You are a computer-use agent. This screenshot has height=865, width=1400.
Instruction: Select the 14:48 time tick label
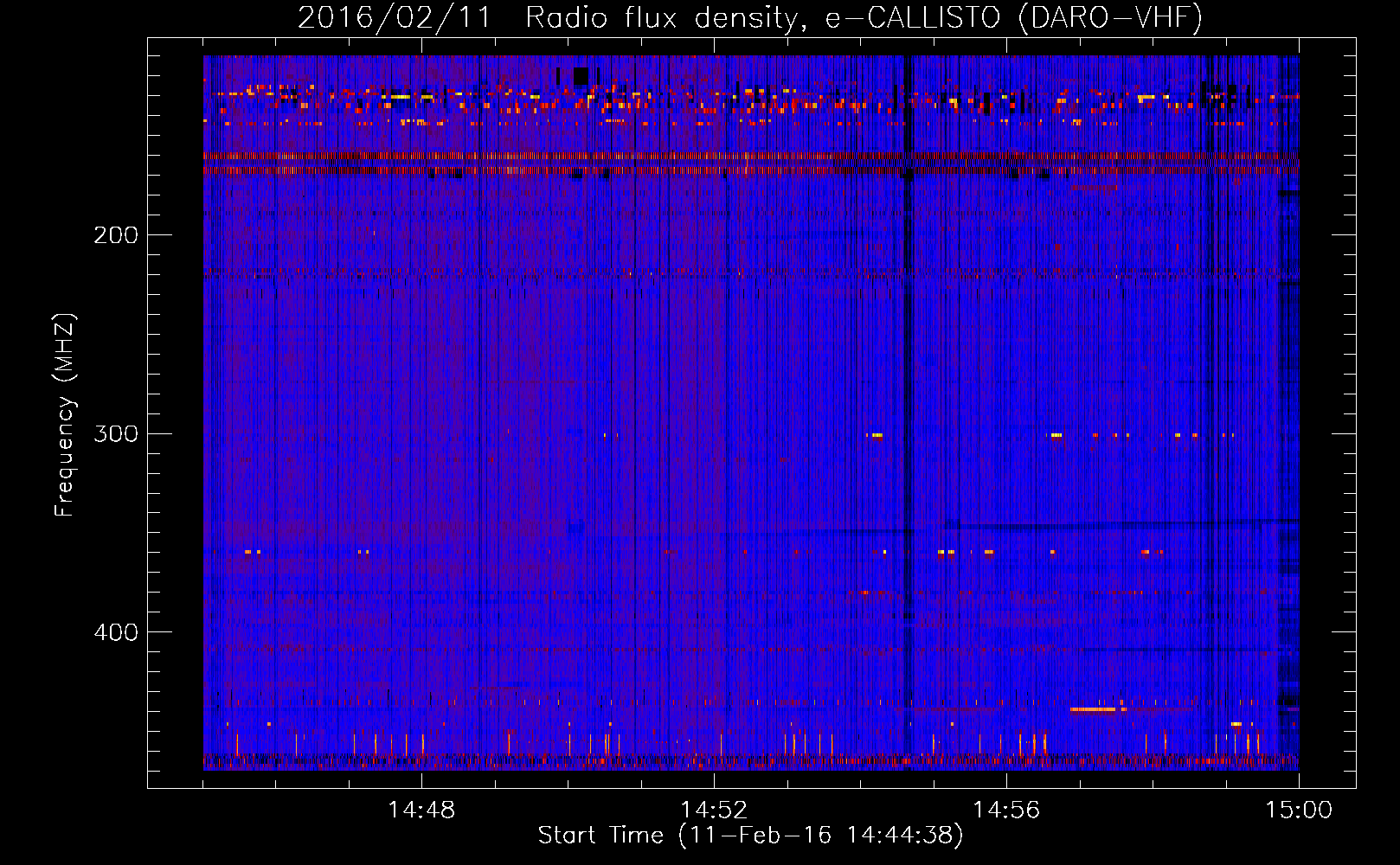click(x=421, y=811)
